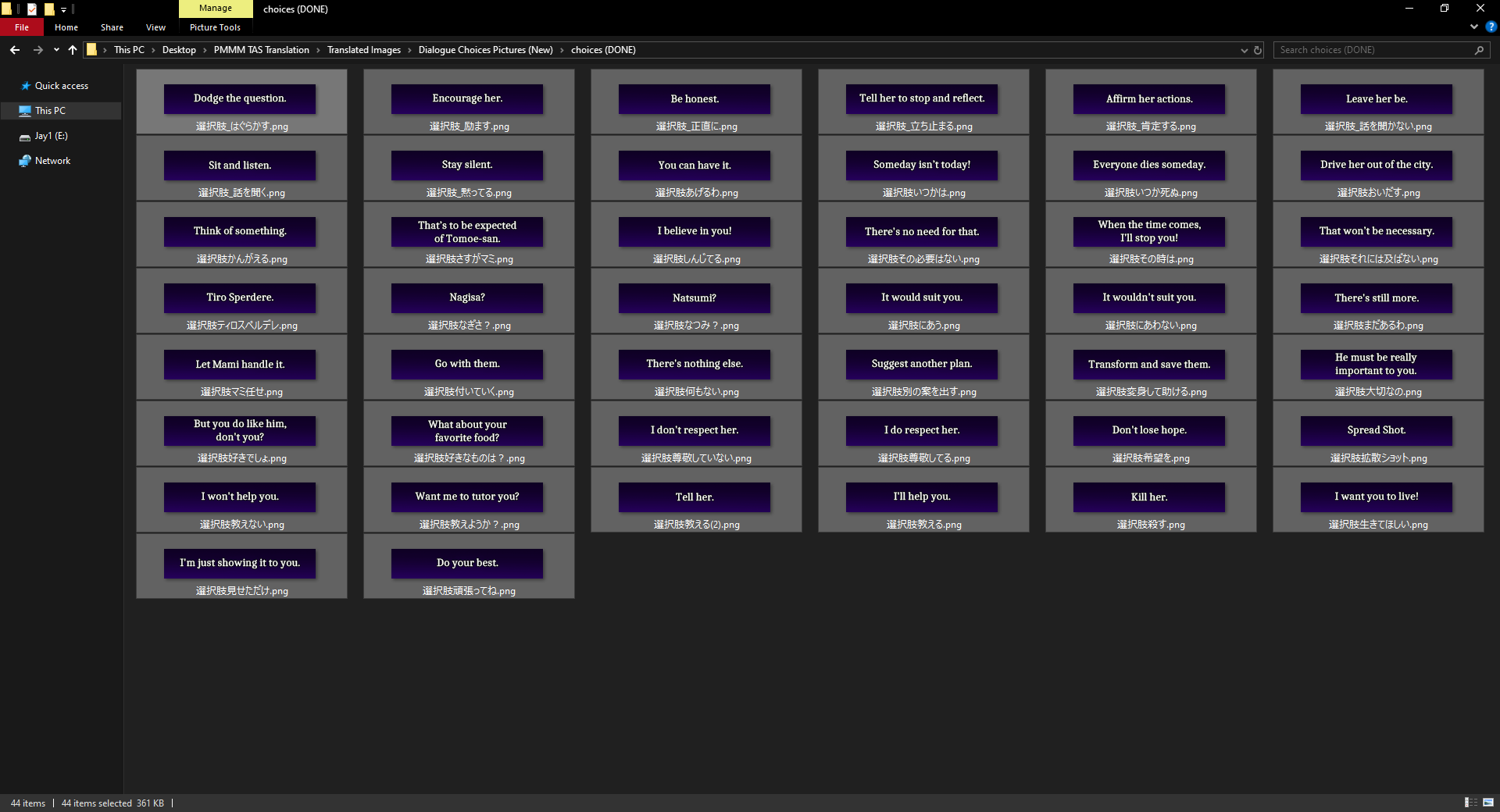
Task: Open the Picture Tools ribbon tab
Action: click(215, 27)
